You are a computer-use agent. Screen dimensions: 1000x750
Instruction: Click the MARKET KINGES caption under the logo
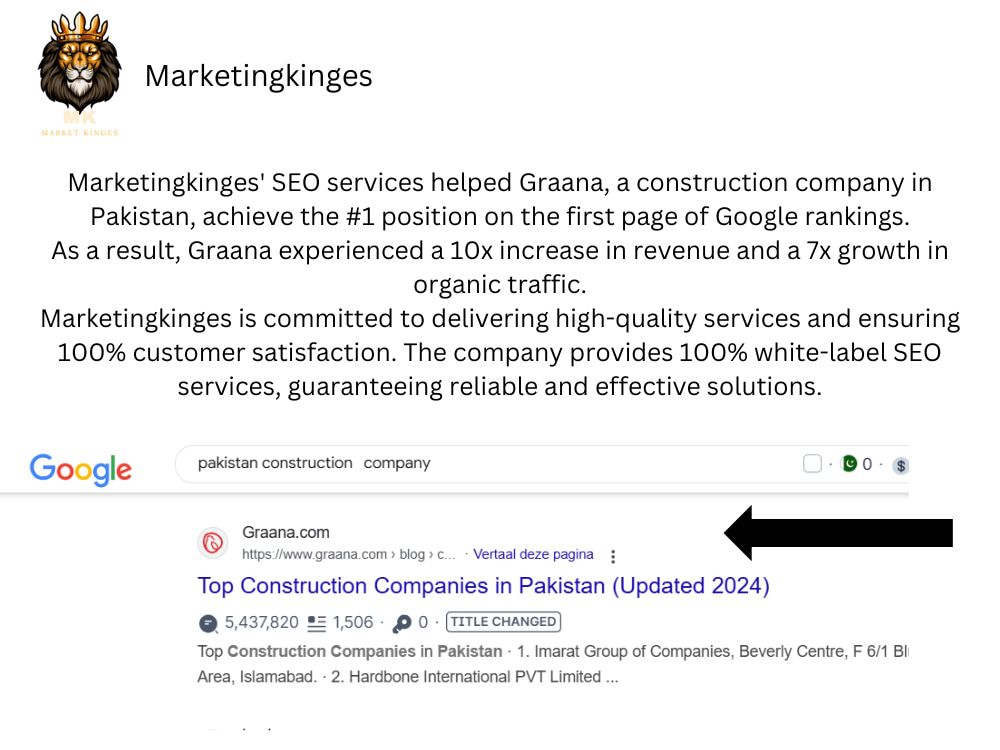[80, 133]
